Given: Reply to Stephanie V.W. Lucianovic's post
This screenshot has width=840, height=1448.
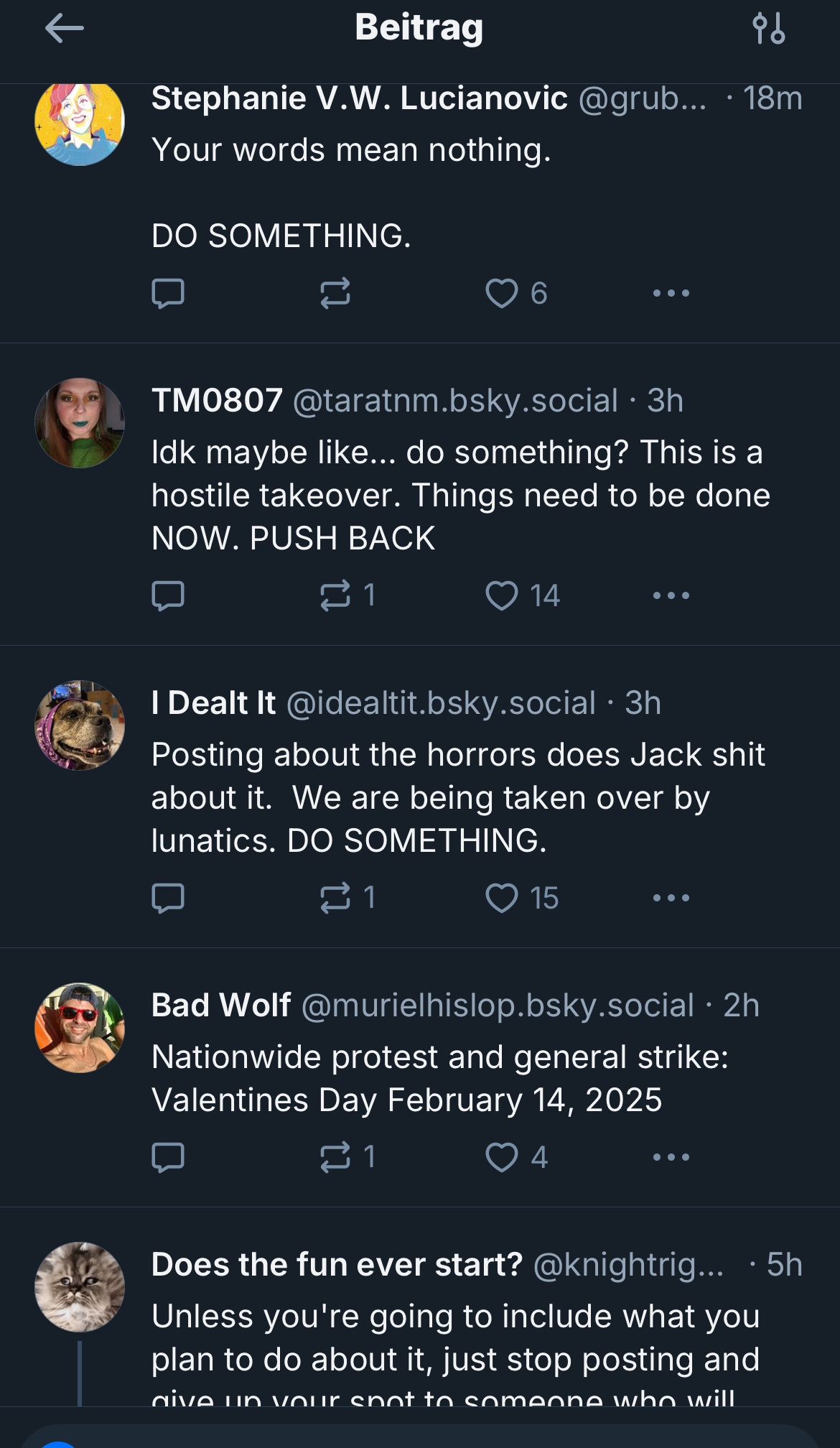Looking at the screenshot, I should (168, 293).
